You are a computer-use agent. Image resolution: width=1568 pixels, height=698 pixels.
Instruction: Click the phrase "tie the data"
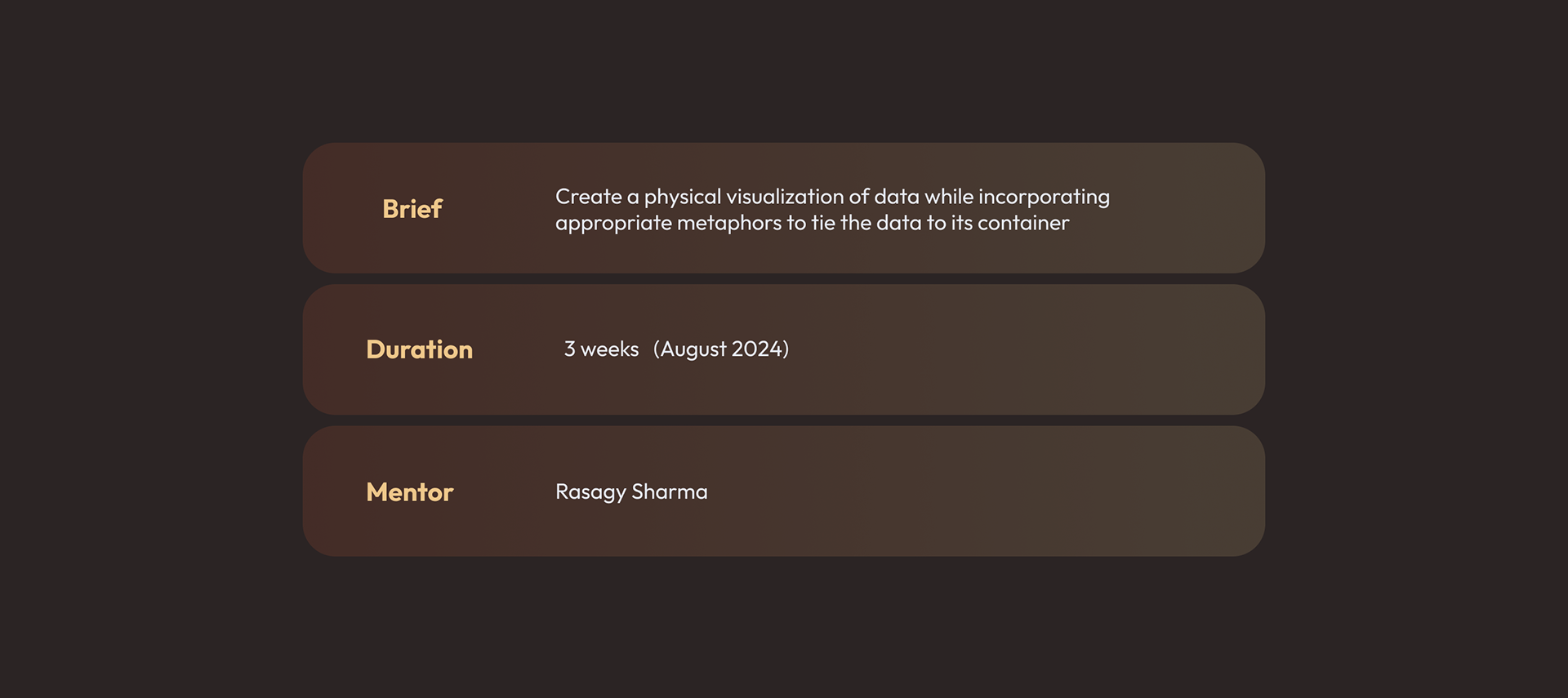pyautogui.click(x=866, y=223)
